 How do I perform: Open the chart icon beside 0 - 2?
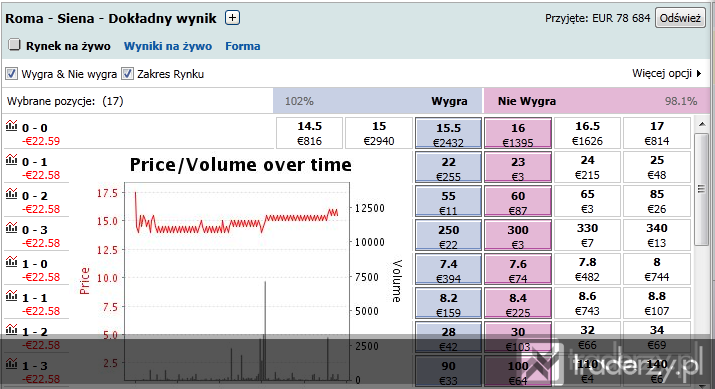tap(11, 193)
